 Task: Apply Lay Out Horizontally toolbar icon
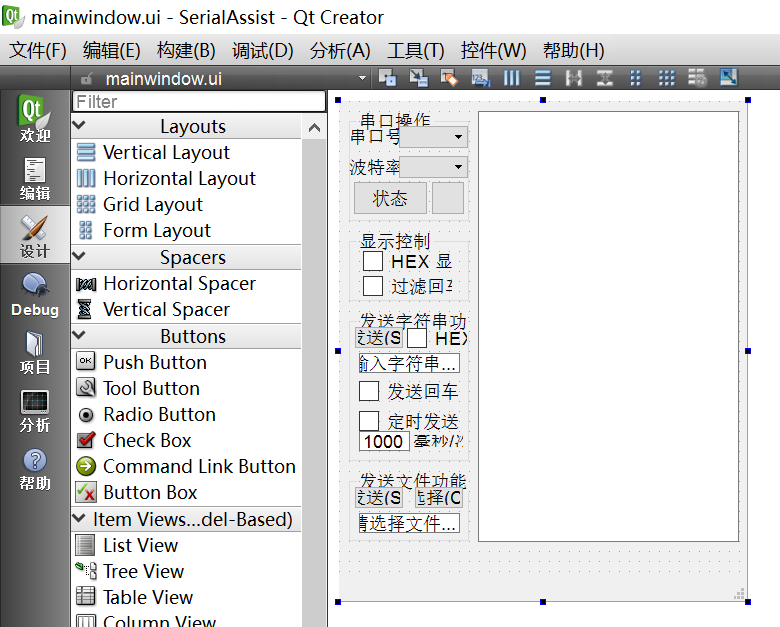click(x=511, y=78)
